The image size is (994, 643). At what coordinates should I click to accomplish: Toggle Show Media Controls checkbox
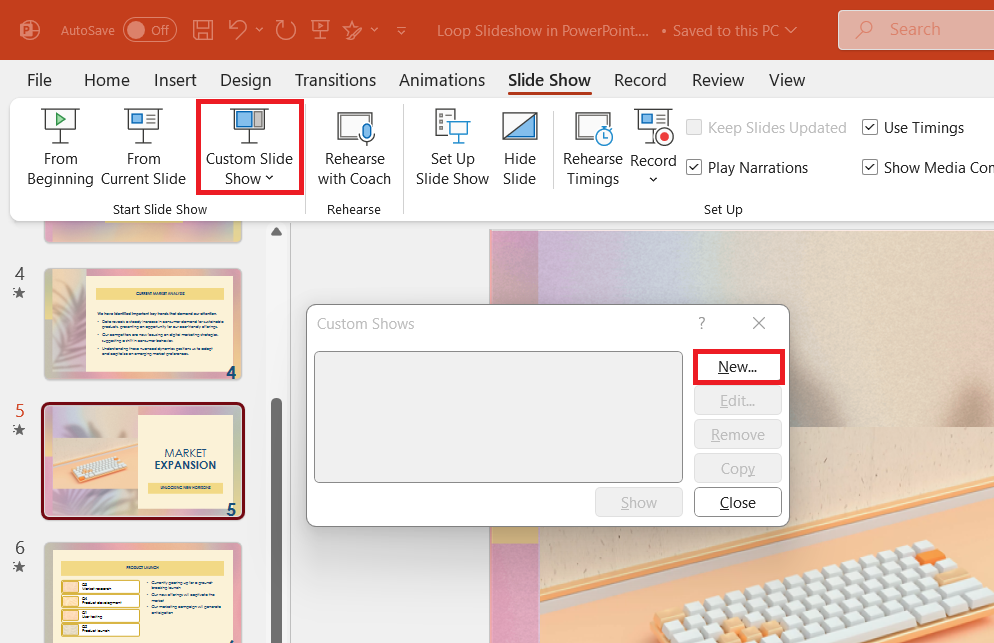click(870, 167)
